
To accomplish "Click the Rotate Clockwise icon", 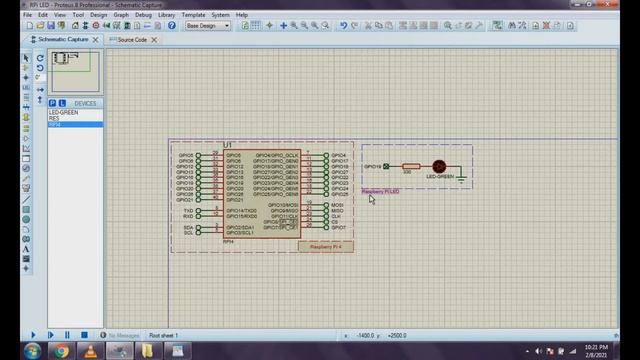I will [x=40, y=58].
